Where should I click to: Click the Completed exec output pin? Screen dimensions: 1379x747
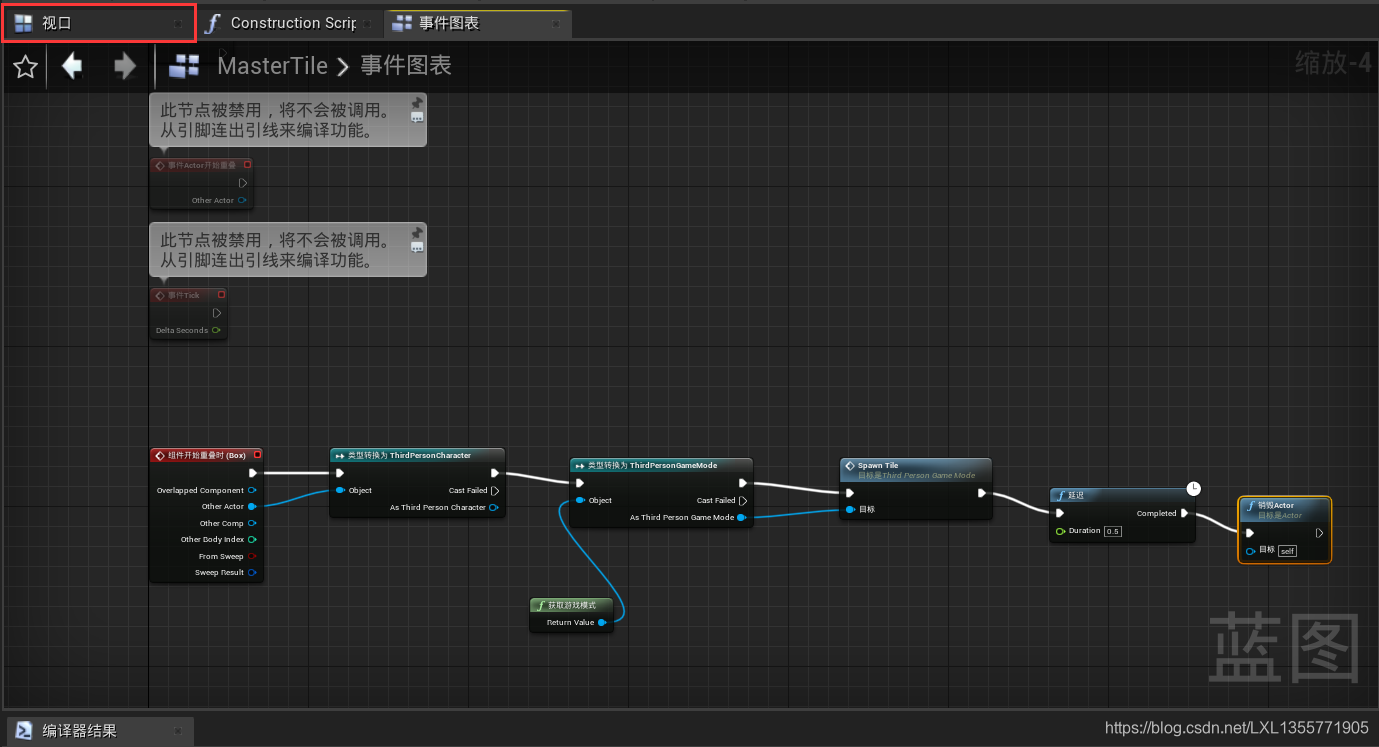click(x=1185, y=513)
